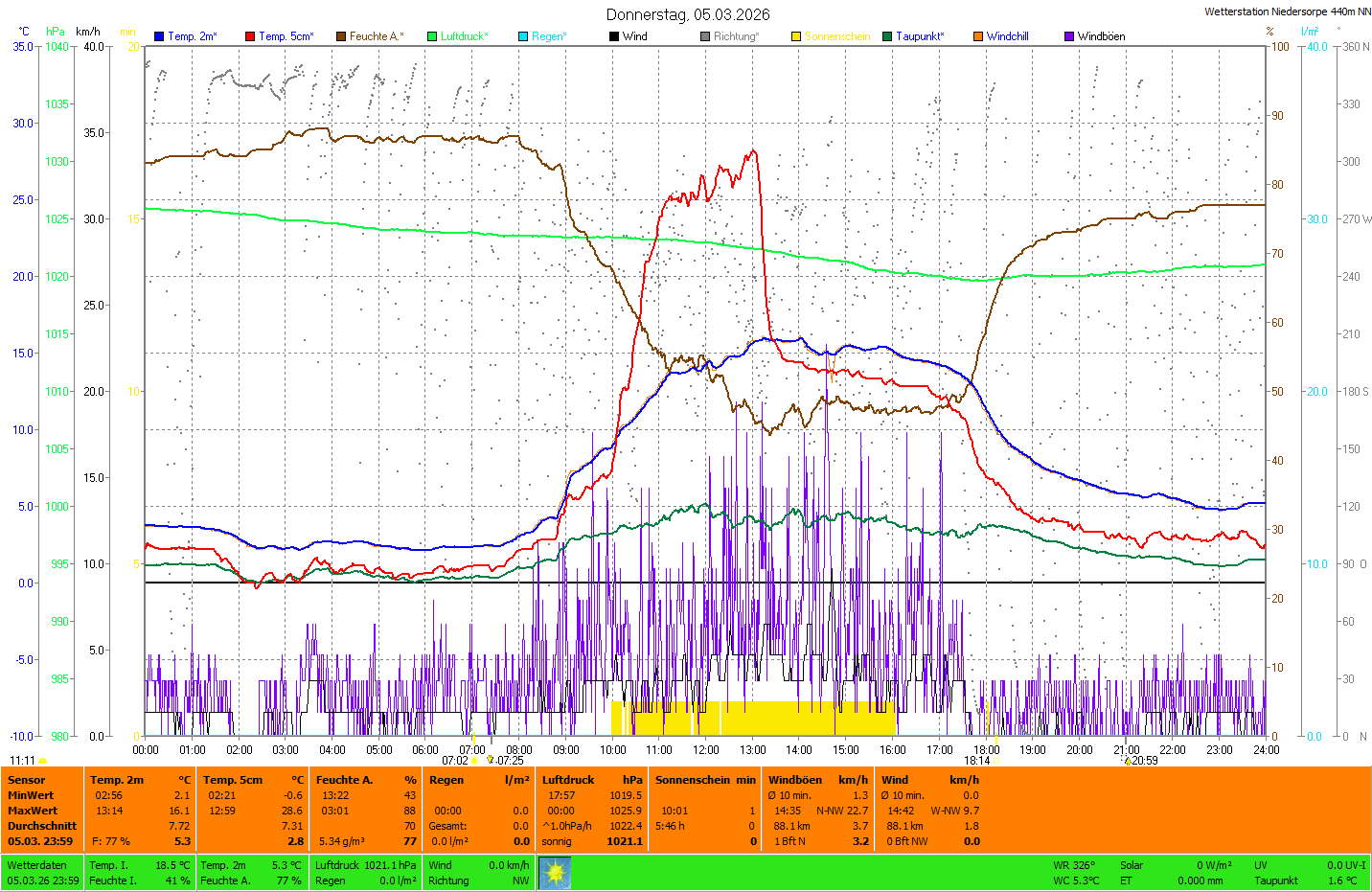The width and height of the screenshot is (1372, 892).
Task: Select the Windböen column header in table
Action: pos(795,780)
